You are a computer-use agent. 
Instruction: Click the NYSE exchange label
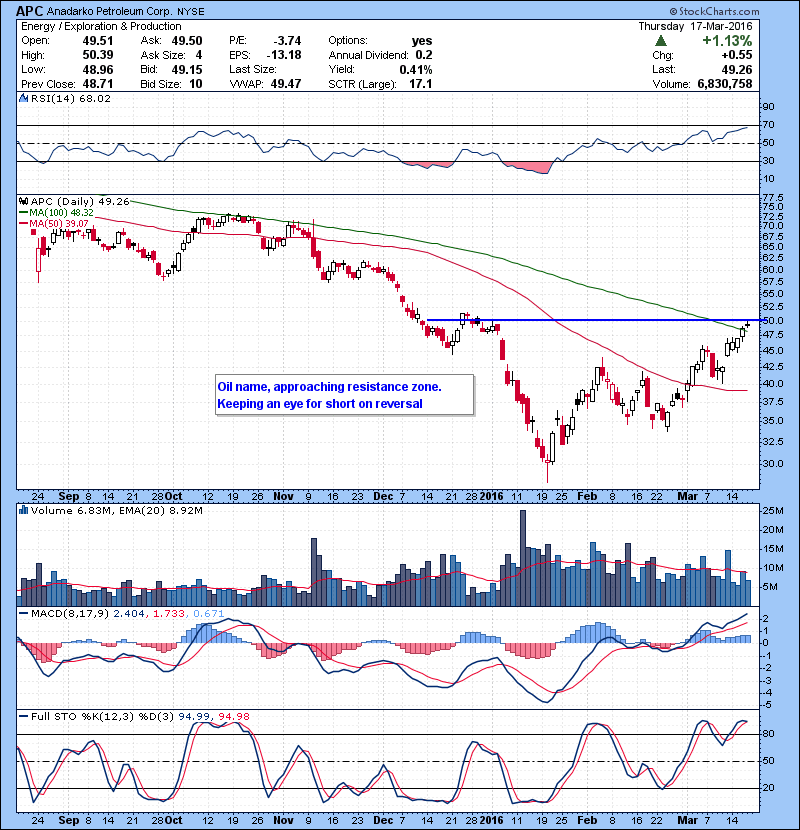(x=191, y=12)
